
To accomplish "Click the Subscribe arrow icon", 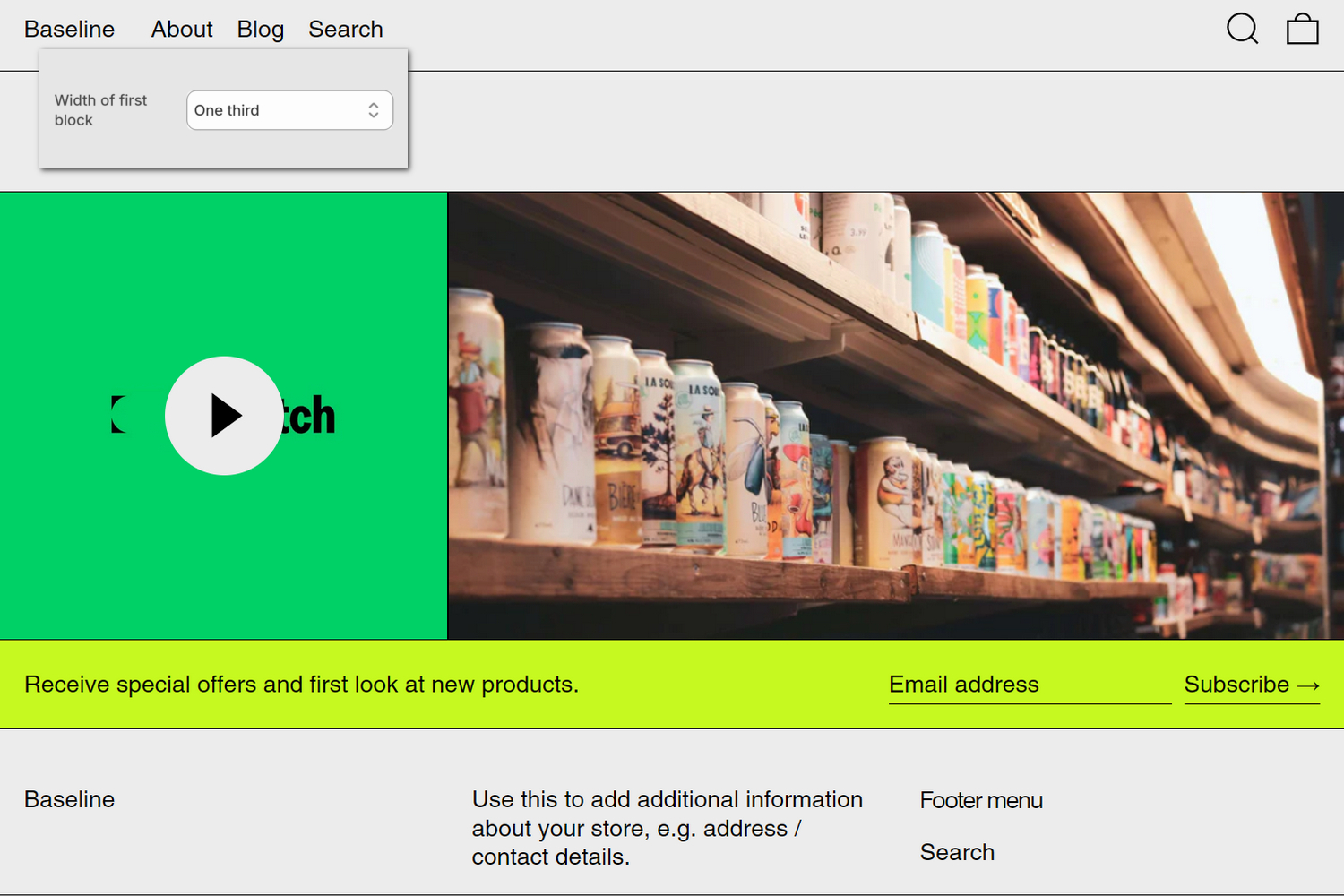I will pos(1309,684).
